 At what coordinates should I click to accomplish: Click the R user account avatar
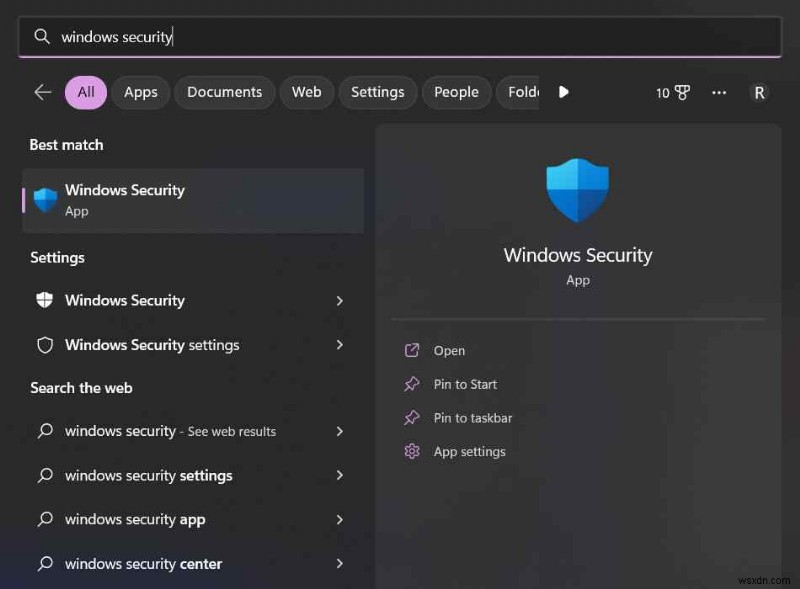(759, 92)
